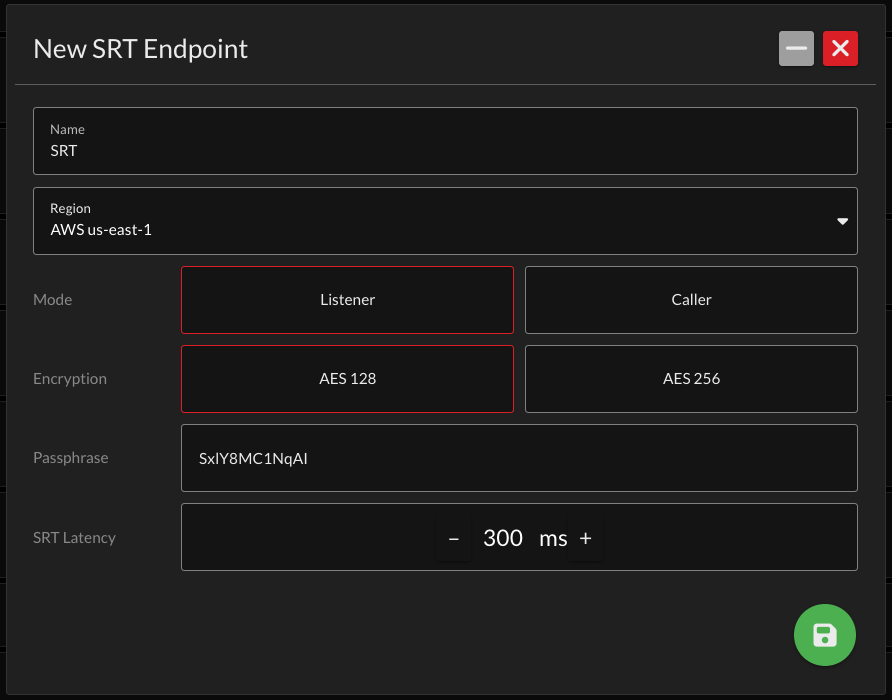The image size is (892, 700).
Task: Enable AES 128 encryption
Action: tap(347, 378)
